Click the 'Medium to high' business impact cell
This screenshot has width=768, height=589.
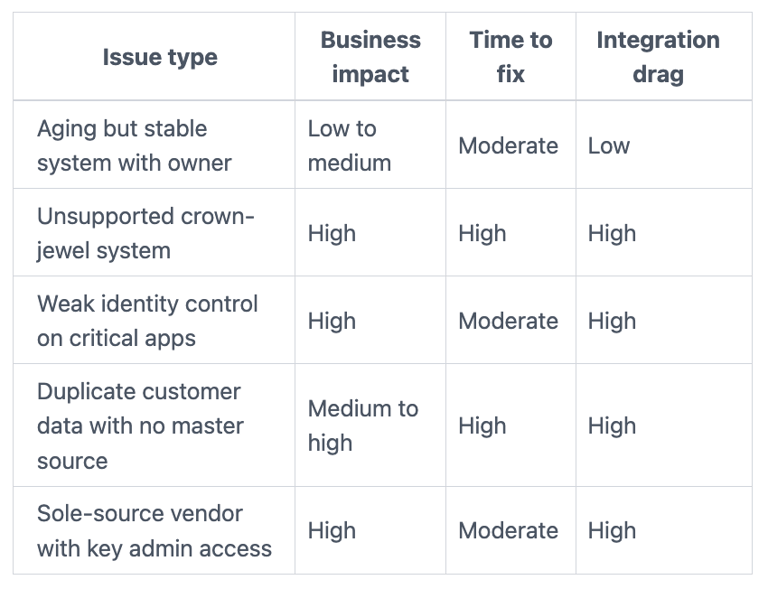362,426
